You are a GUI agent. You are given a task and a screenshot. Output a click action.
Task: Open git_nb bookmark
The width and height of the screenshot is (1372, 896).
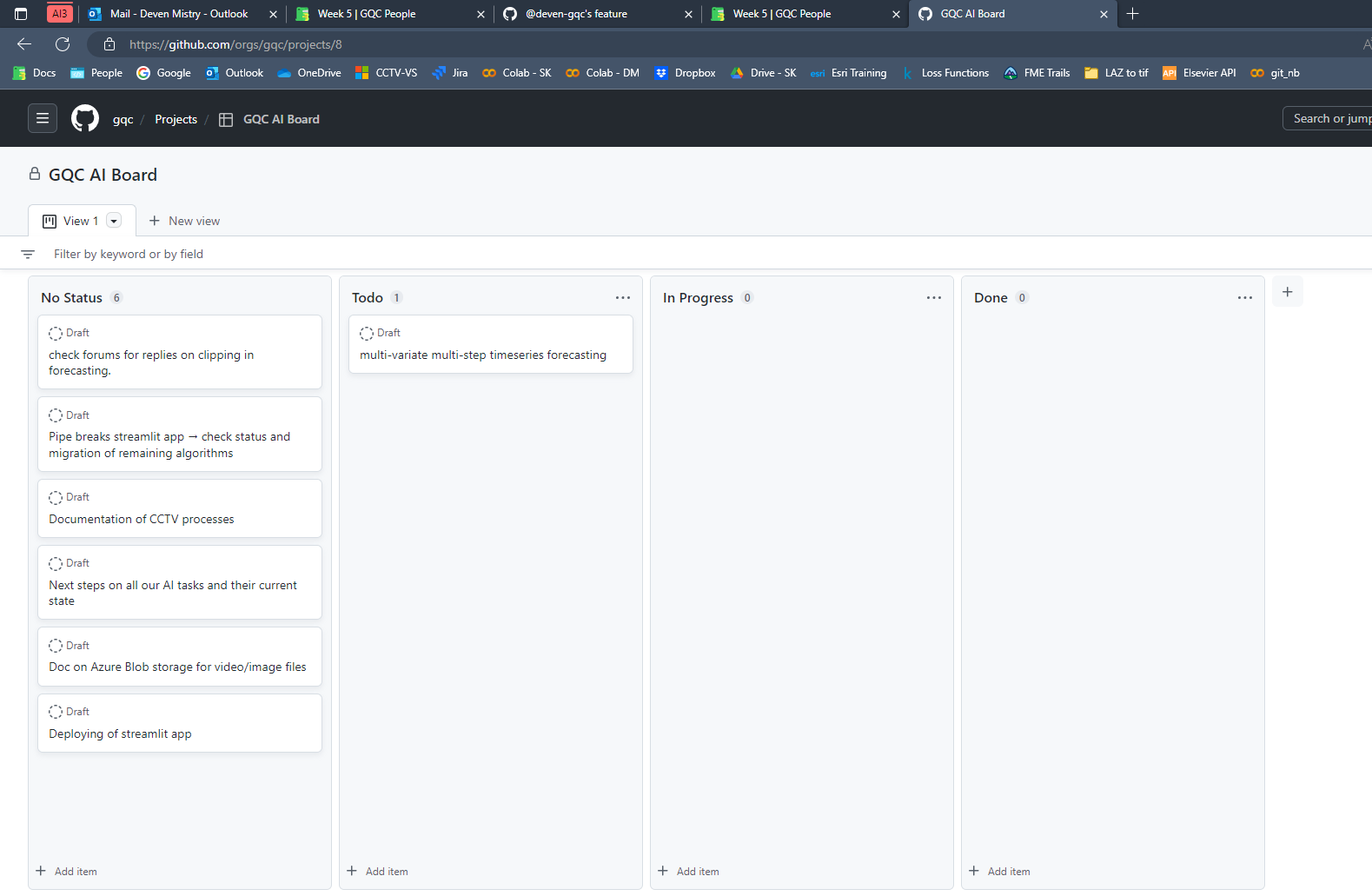tap(1276, 73)
